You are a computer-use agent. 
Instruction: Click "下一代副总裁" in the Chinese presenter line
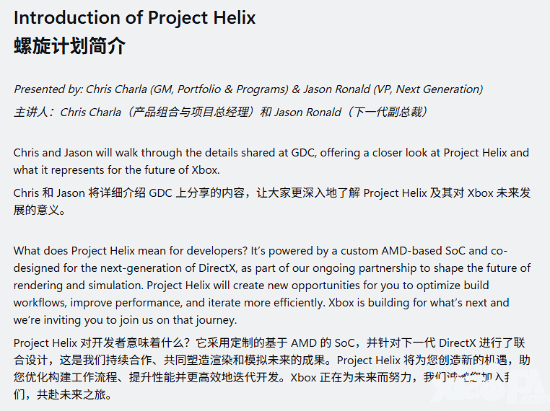tap(388, 112)
